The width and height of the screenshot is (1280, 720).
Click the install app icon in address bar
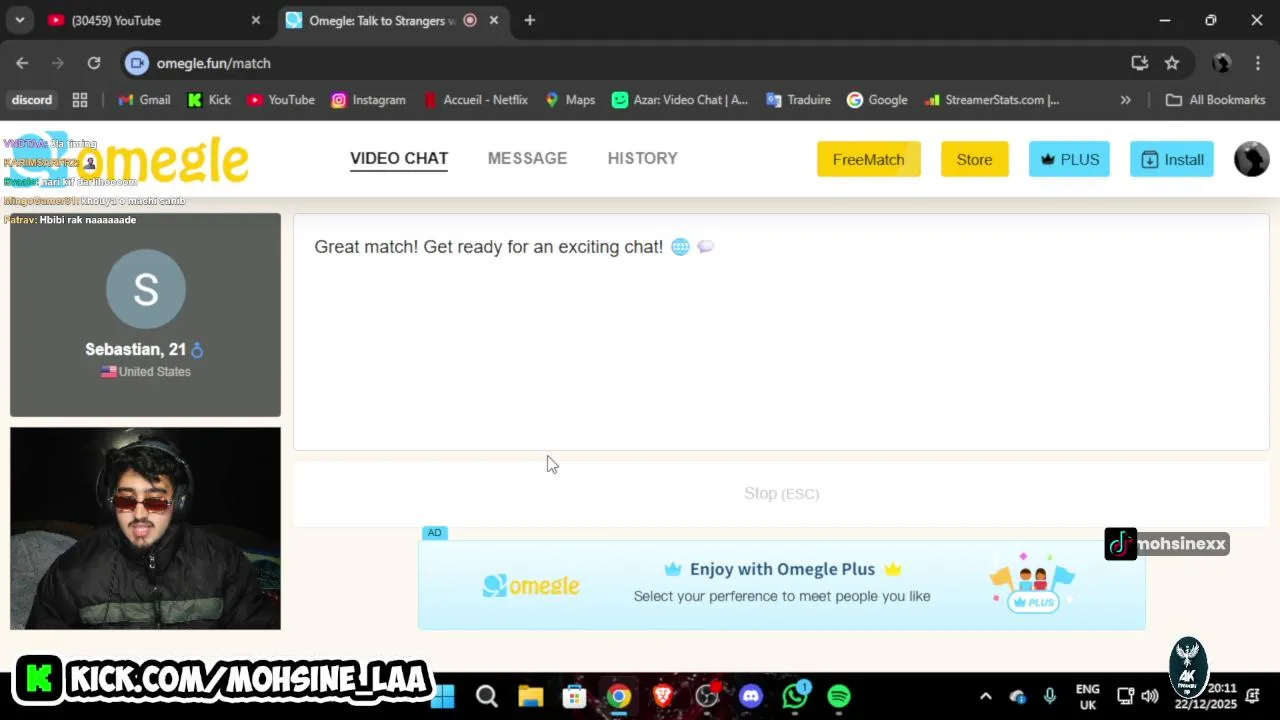click(1139, 63)
